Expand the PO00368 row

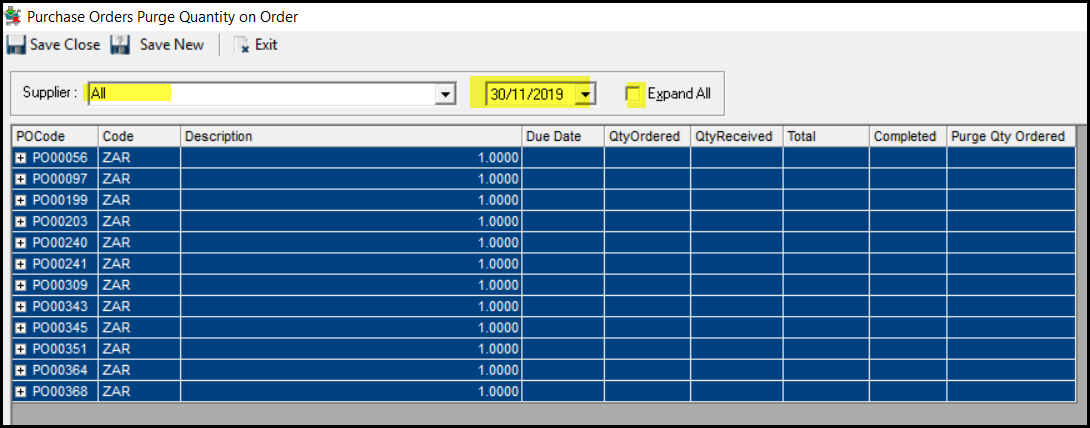tap(21, 390)
